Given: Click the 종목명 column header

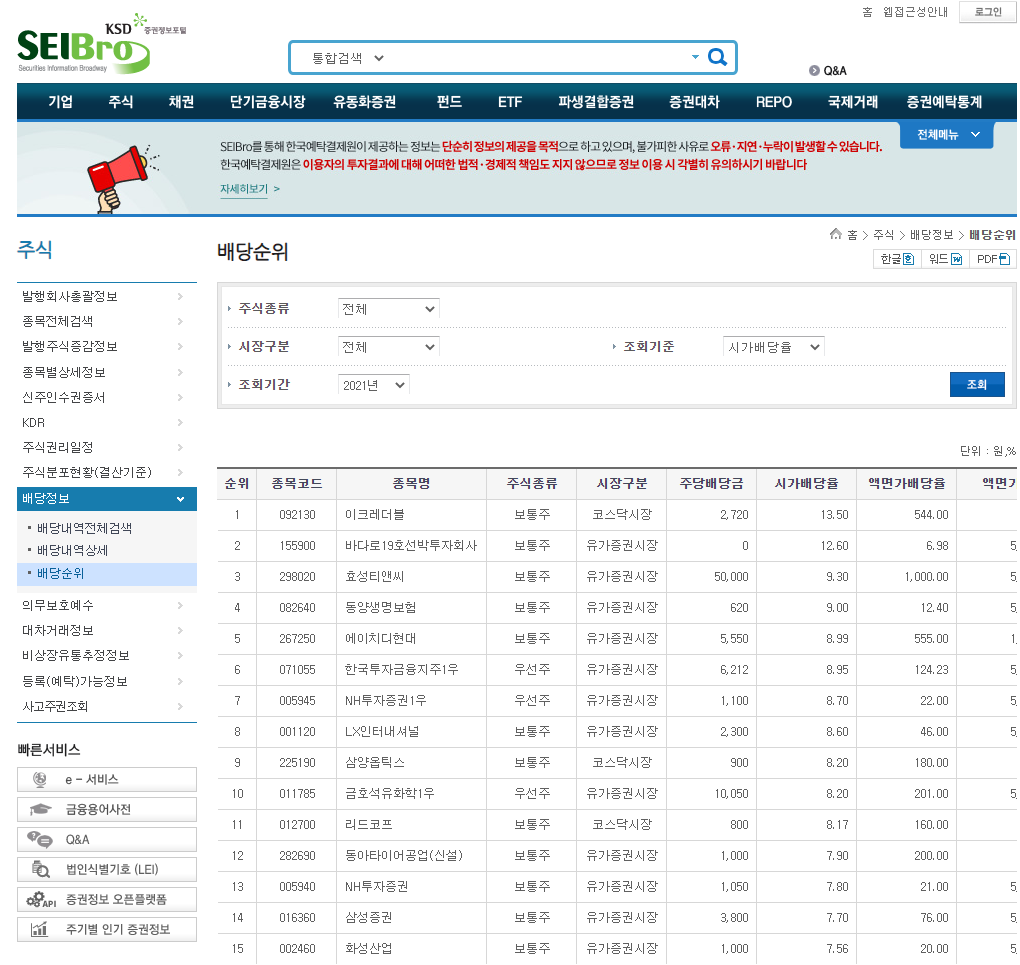Looking at the screenshot, I should (411, 483).
